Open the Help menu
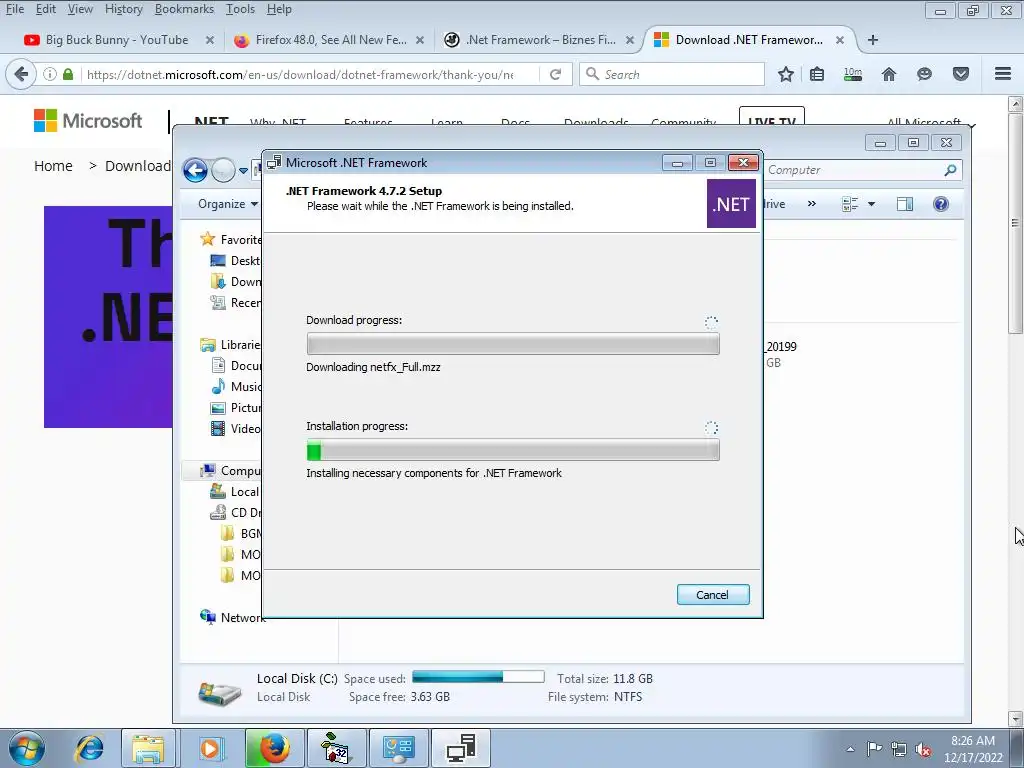Screen dimensions: 1024x768 pos(279,9)
